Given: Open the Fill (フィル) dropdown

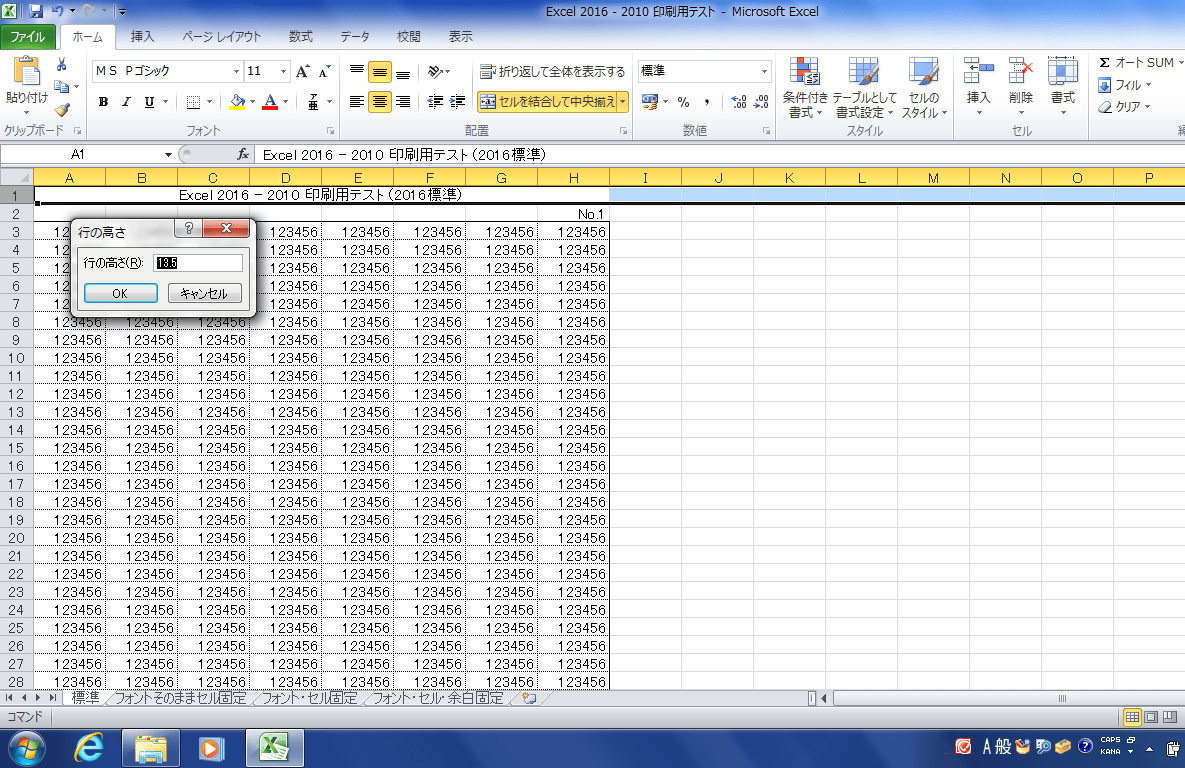Looking at the screenshot, I should click(x=1125, y=85).
